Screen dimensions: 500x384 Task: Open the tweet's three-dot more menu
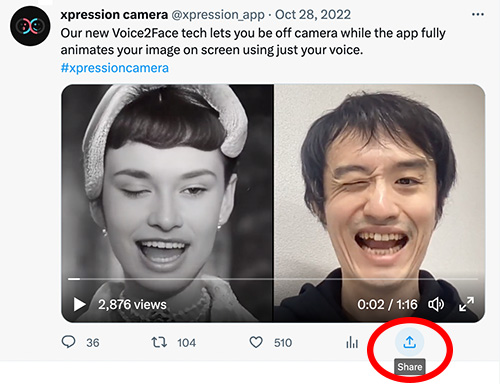pos(478,14)
